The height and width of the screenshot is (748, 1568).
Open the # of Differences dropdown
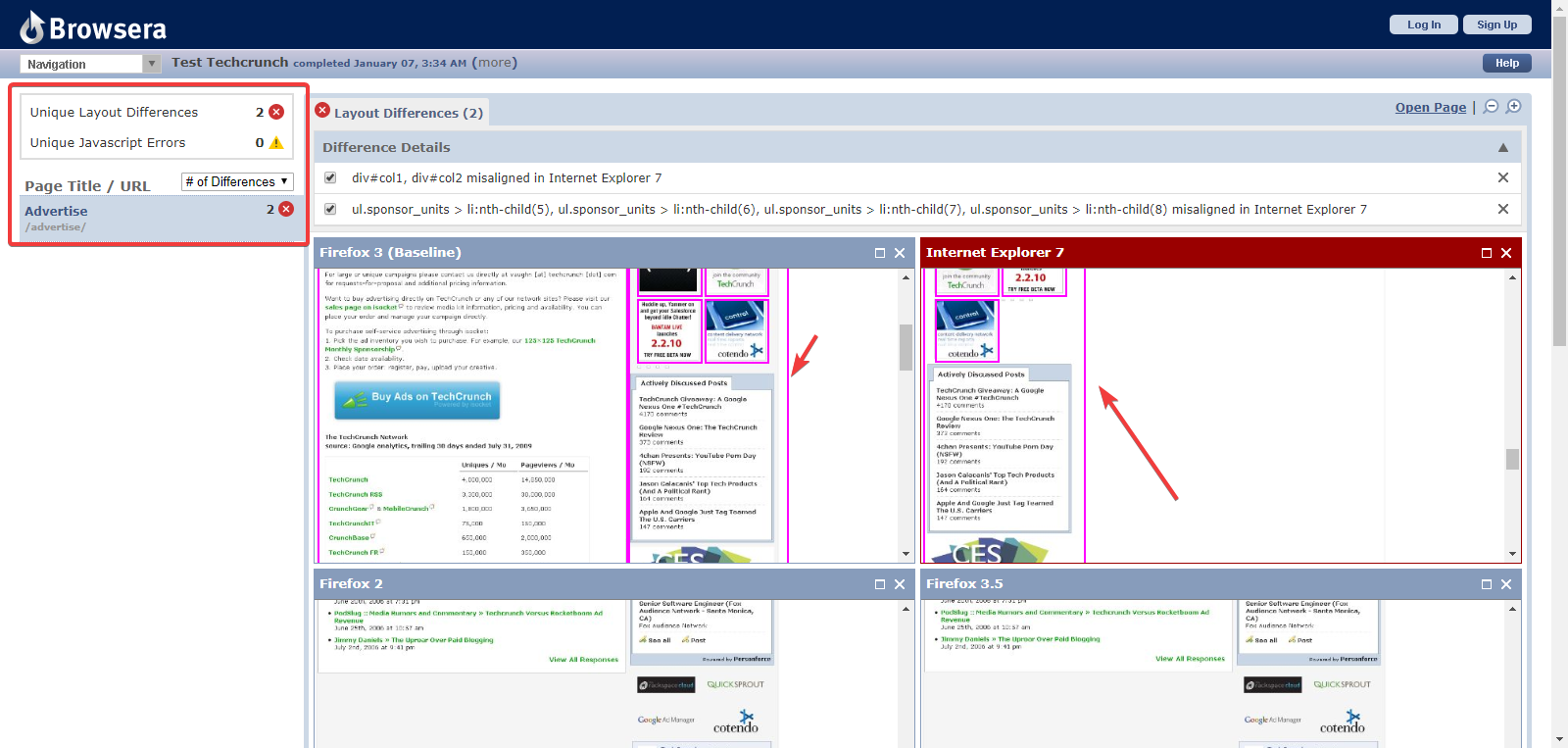(237, 181)
